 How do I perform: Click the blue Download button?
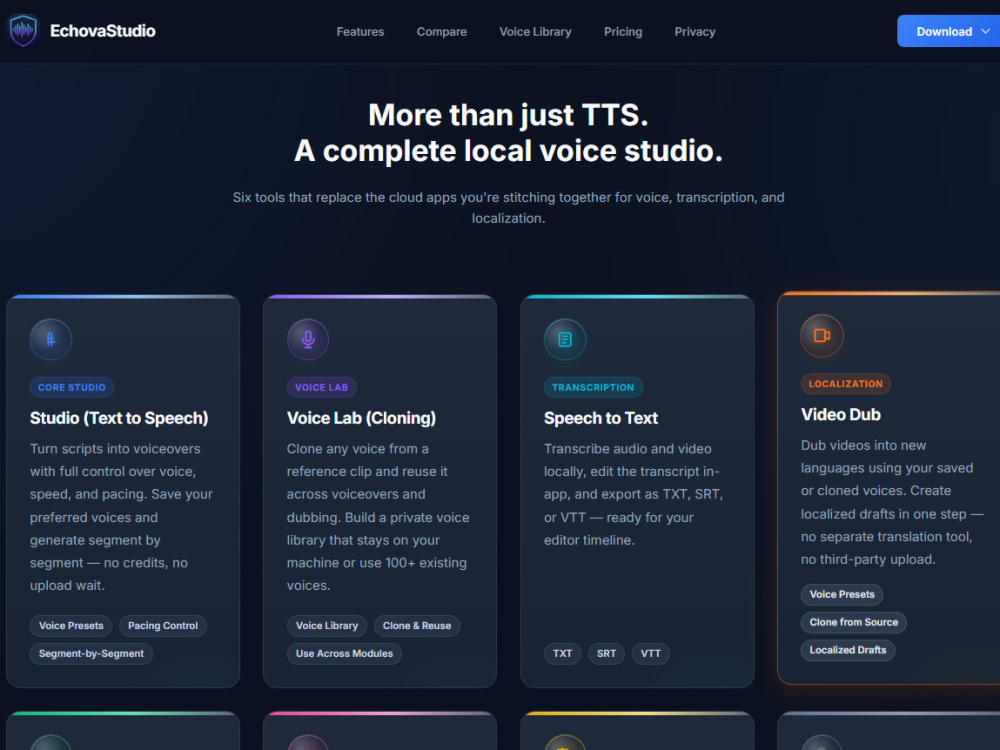948,31
